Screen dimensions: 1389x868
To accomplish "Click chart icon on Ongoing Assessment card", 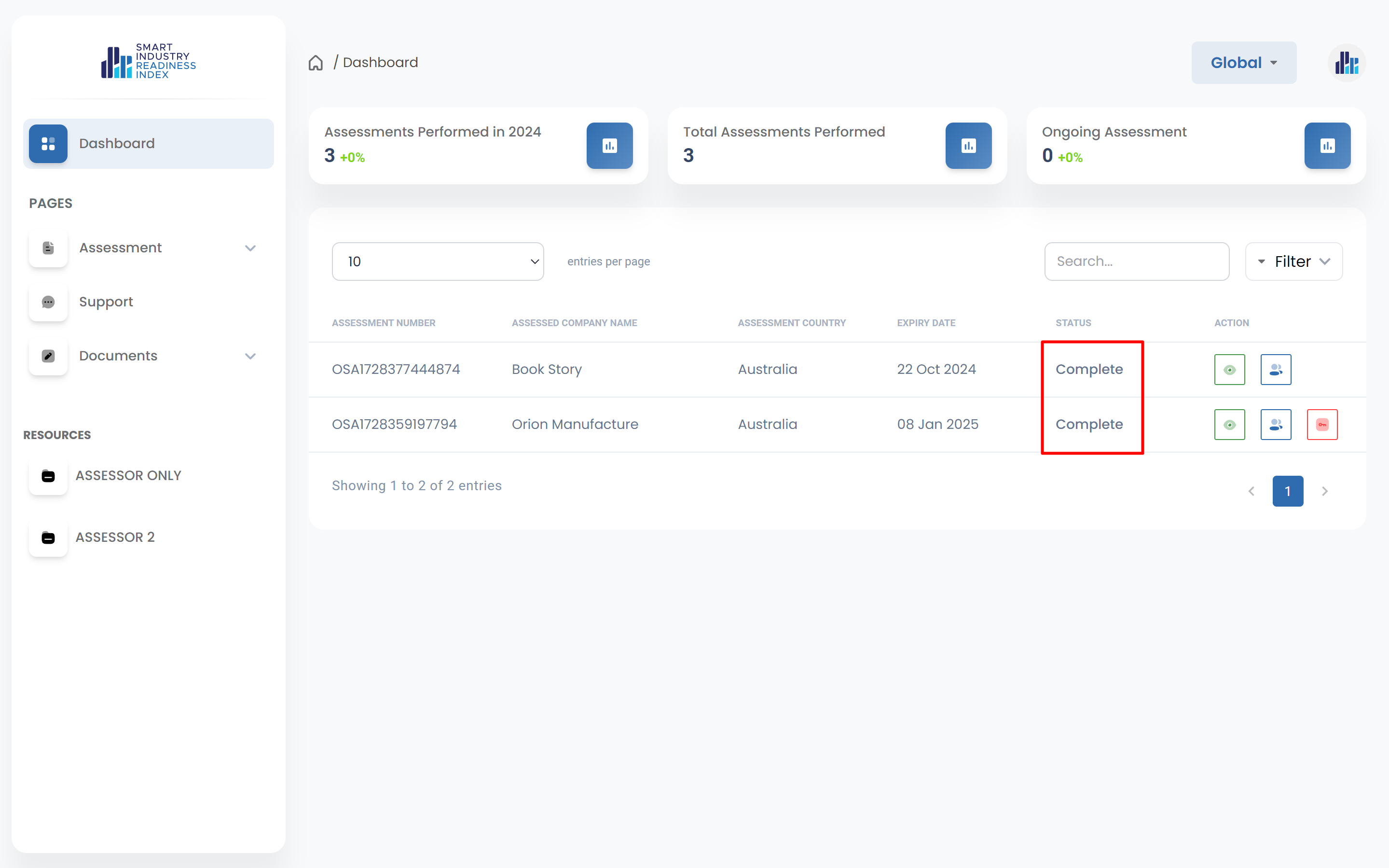I will [1327, 146].
